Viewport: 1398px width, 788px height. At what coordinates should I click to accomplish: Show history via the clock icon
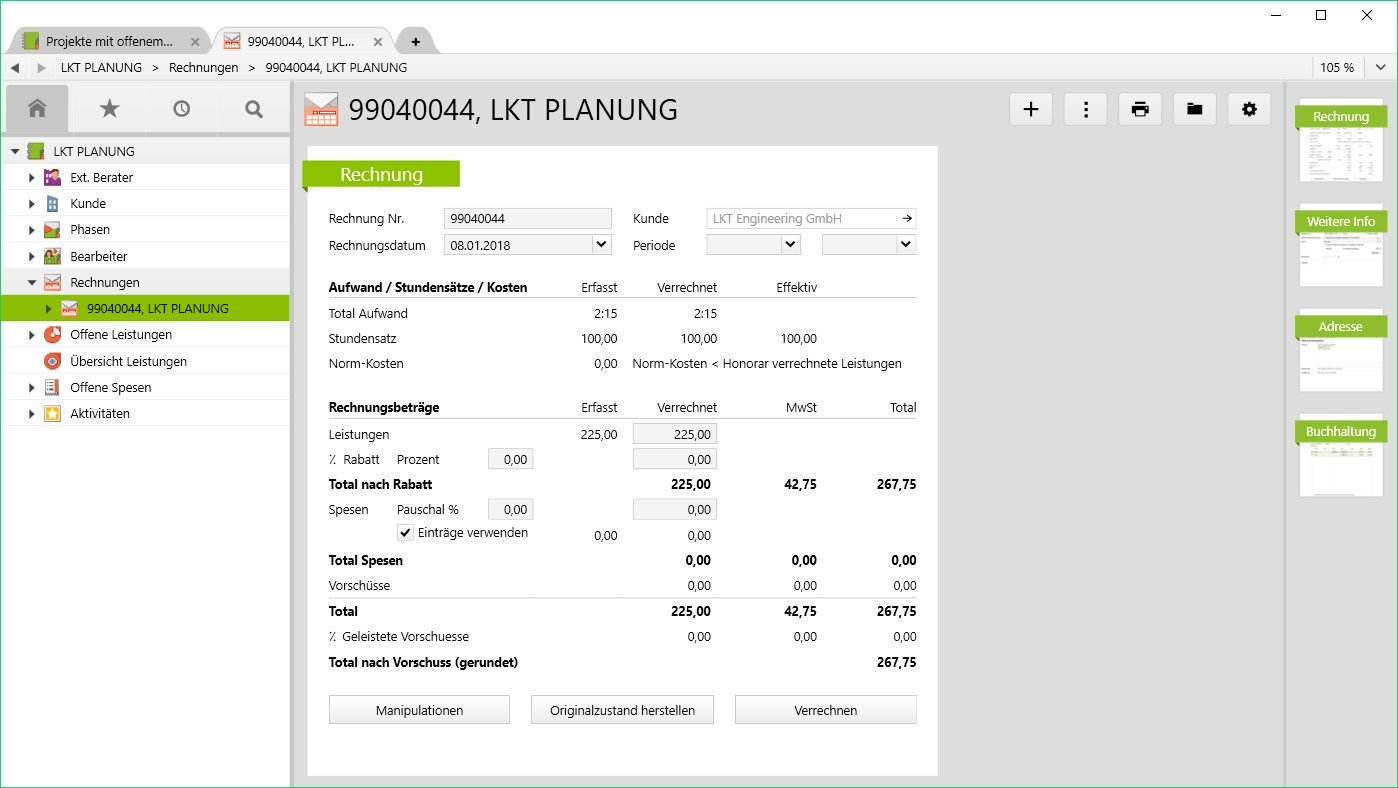181,109
